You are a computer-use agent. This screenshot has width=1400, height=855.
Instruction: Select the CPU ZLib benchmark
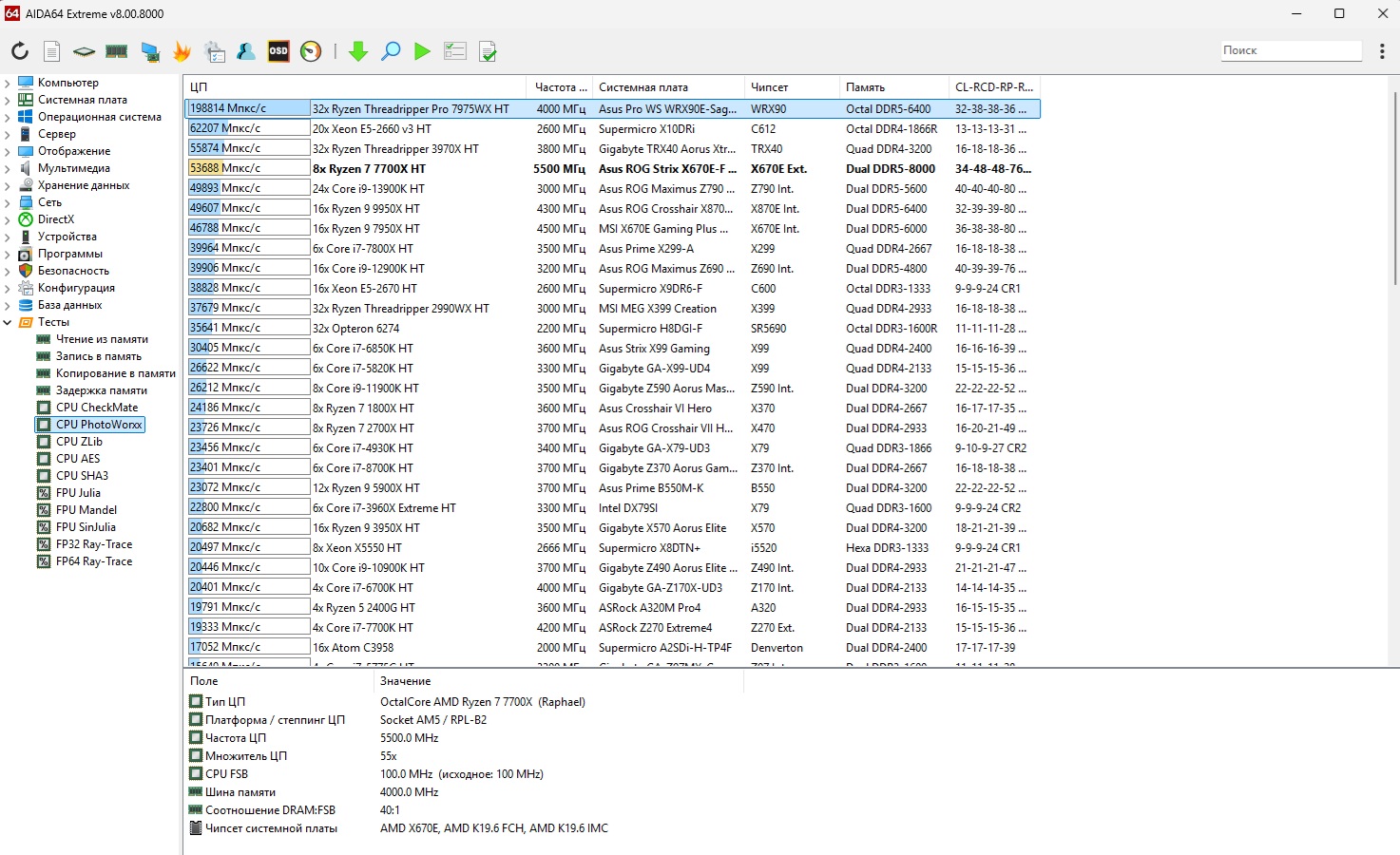pos(79,442)
